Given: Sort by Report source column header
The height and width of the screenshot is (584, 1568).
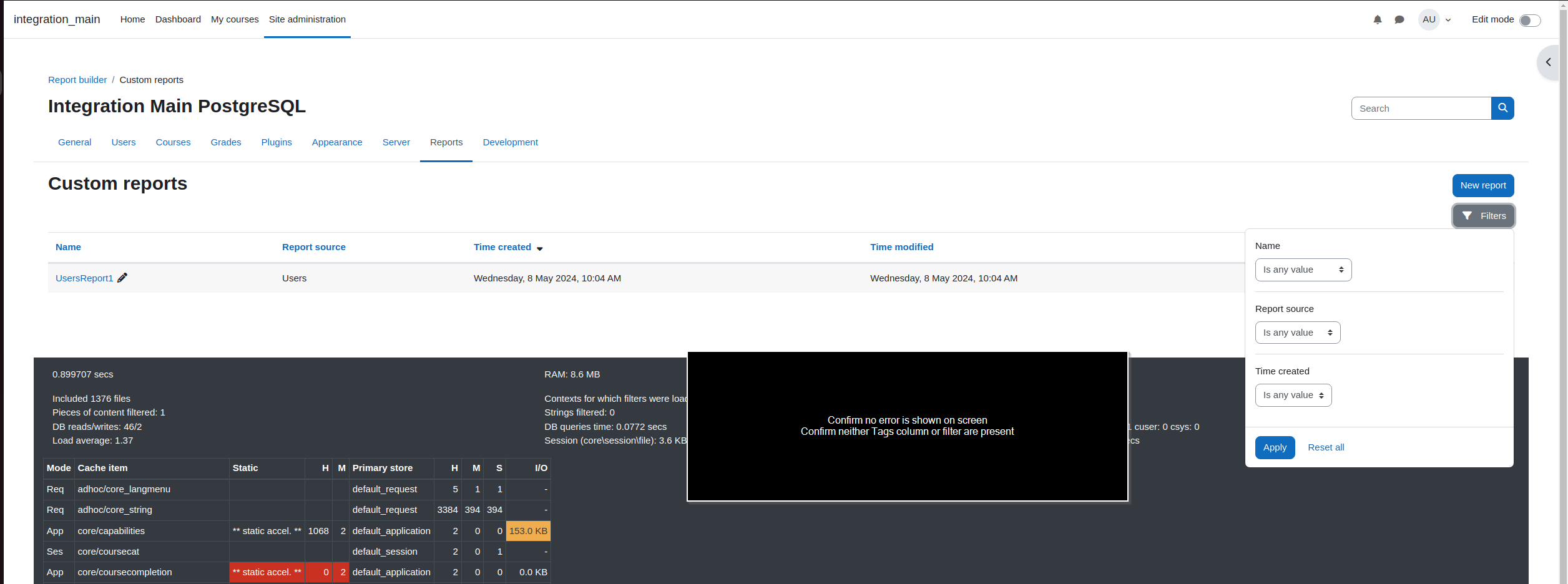Looking at the screenshot, I should pos(313,247).
